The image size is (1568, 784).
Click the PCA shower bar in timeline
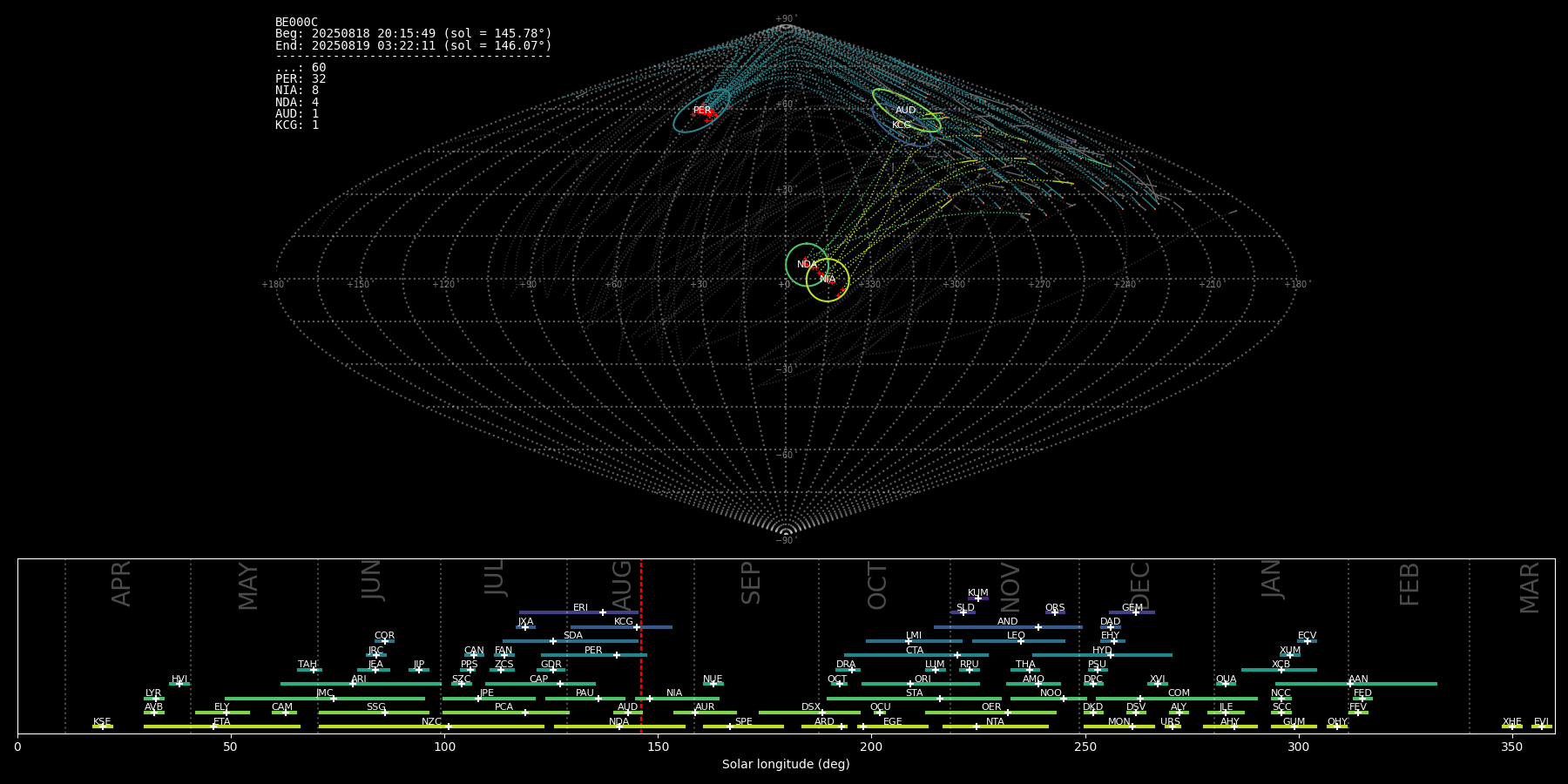pyautogui.click(x=505, y=713)
